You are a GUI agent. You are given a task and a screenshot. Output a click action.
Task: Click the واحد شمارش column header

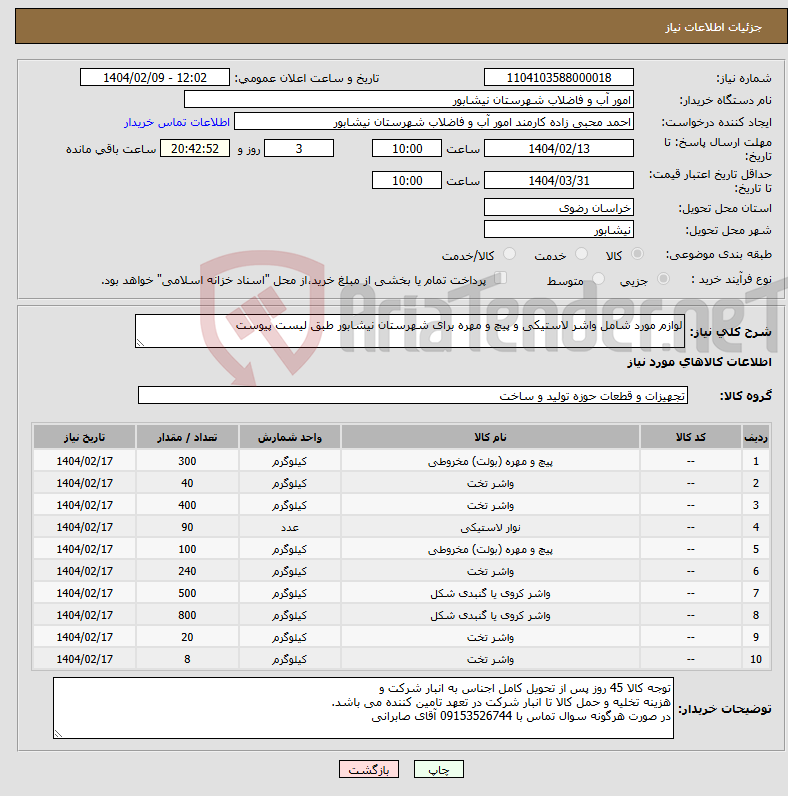(289, 437)
